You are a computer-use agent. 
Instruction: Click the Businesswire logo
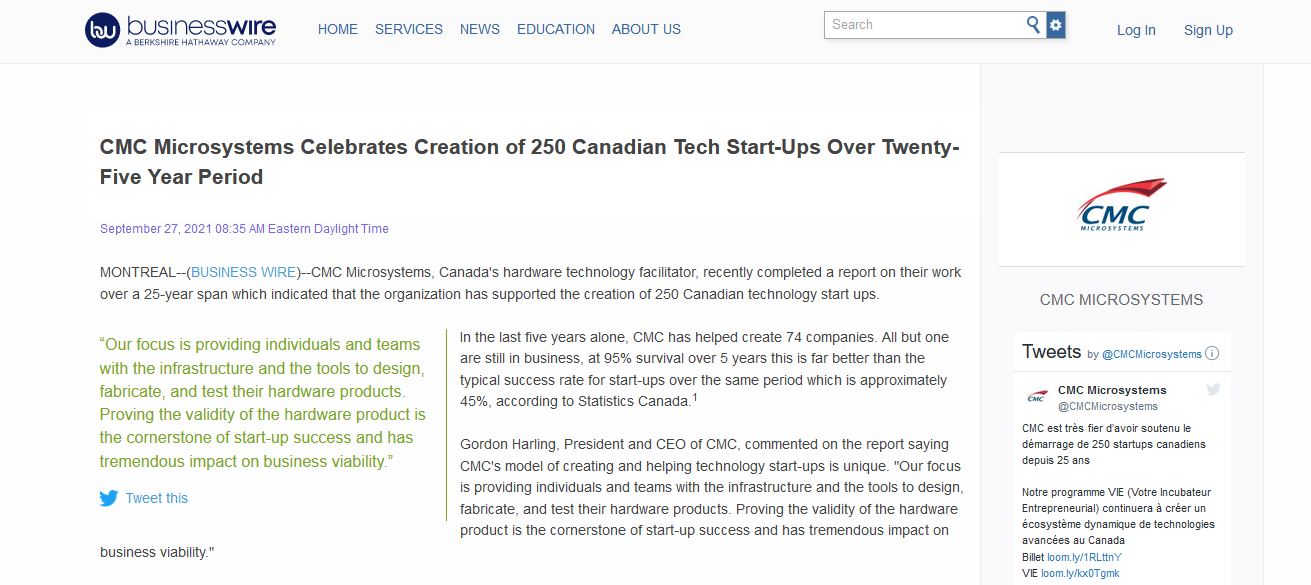180,29
